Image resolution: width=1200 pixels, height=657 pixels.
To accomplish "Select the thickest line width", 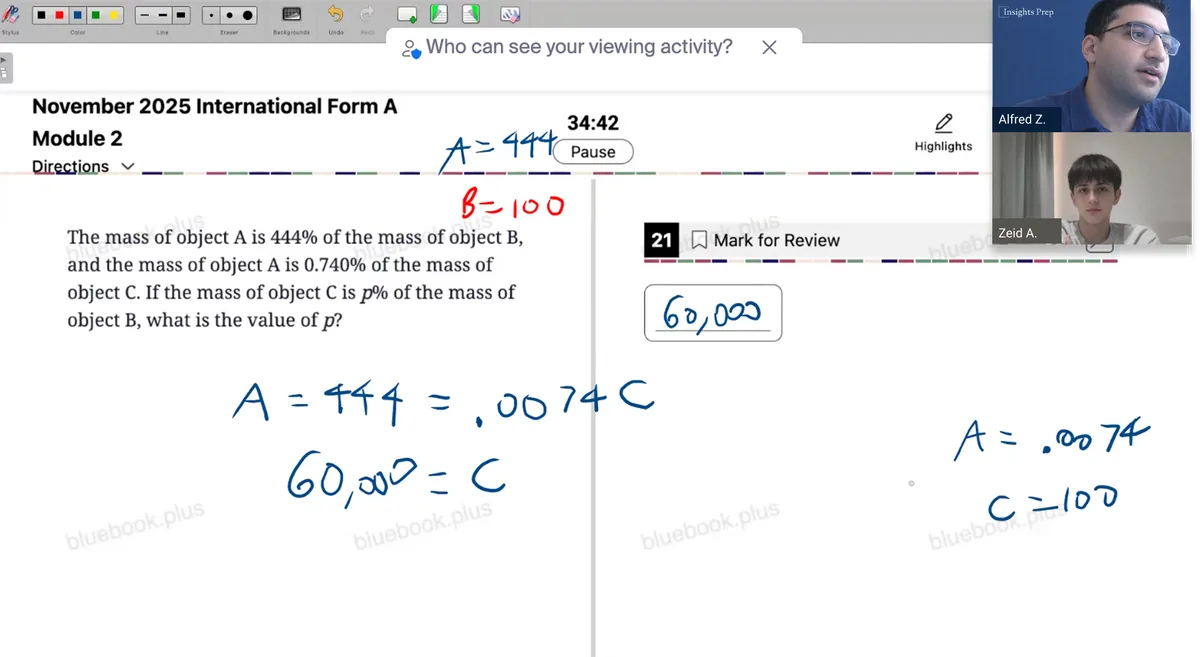I will (181, 16).
